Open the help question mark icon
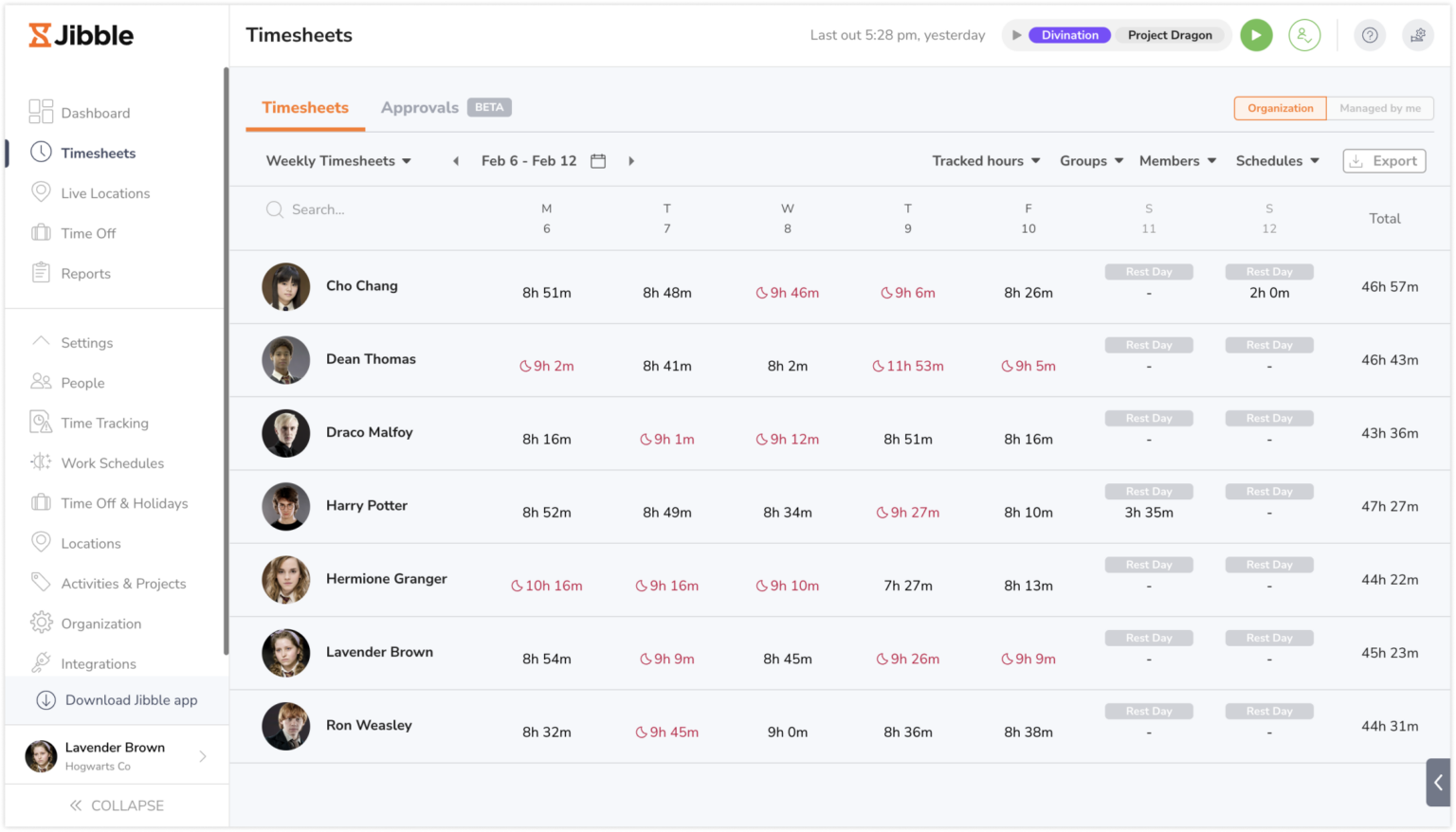The image size is (1456, 832). [1369, 35]
